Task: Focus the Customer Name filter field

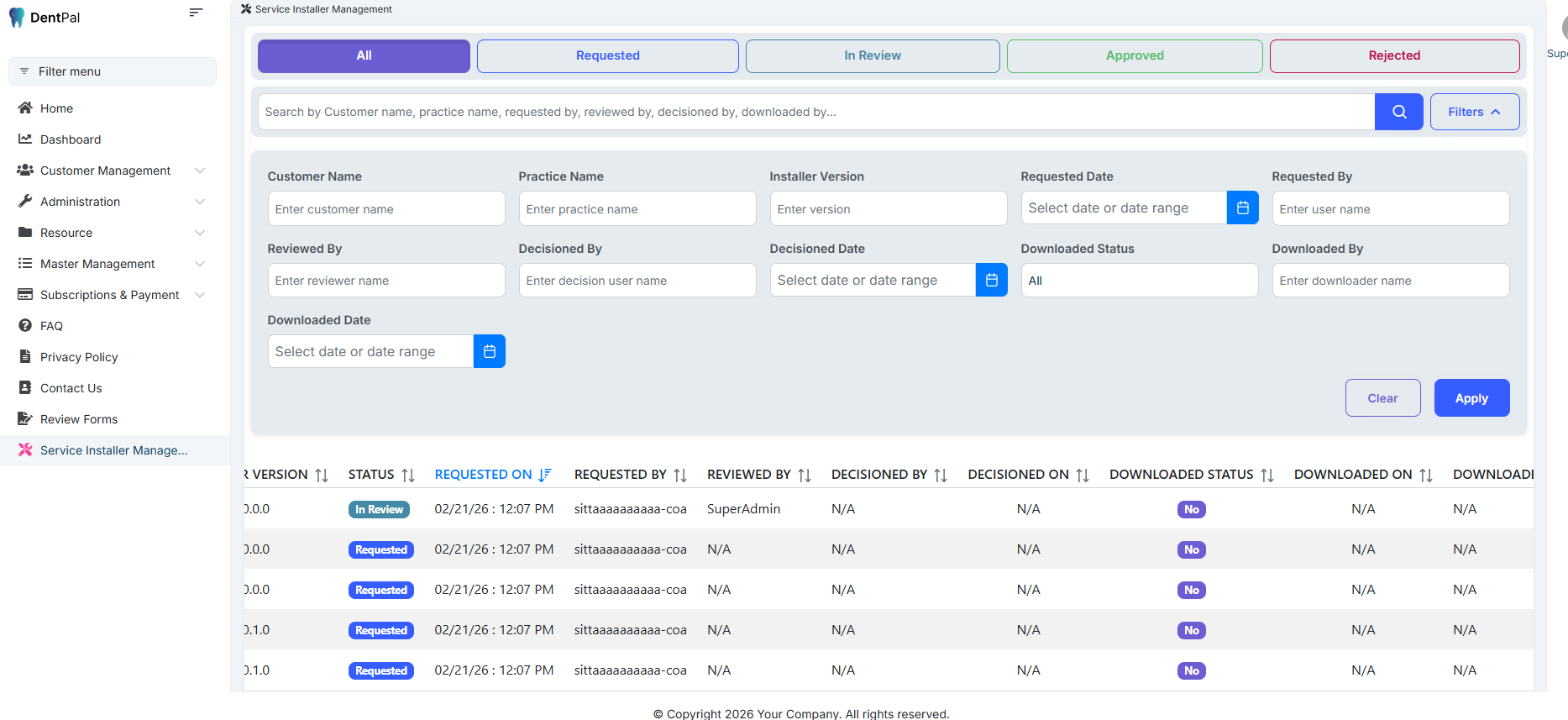Action: [x=385, y=209]
